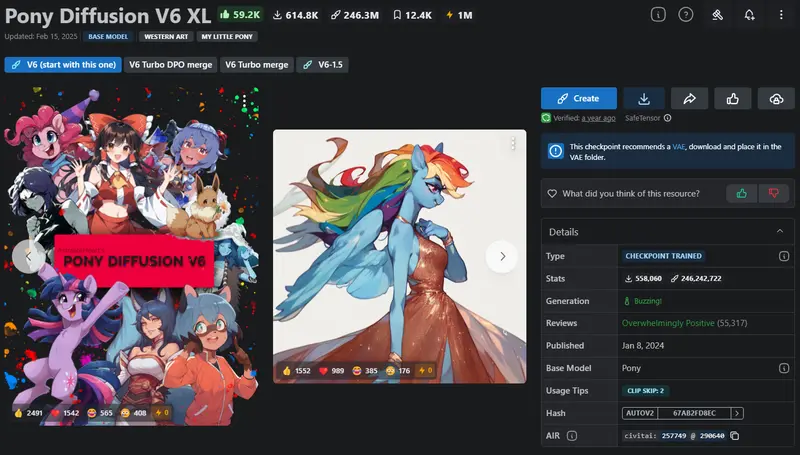Open the three-dot menu in page header
Screen dimensions: 800x455
tap(781, 15)
